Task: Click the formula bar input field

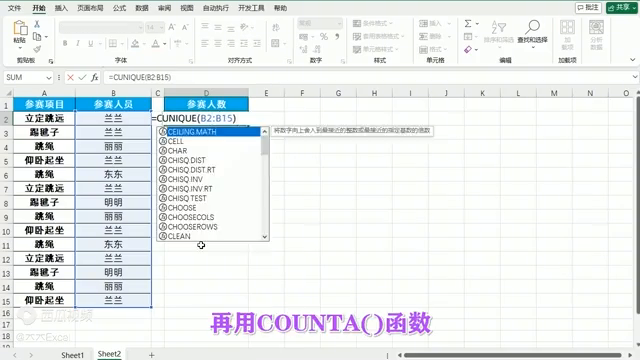Action: [x=367, y=78]
